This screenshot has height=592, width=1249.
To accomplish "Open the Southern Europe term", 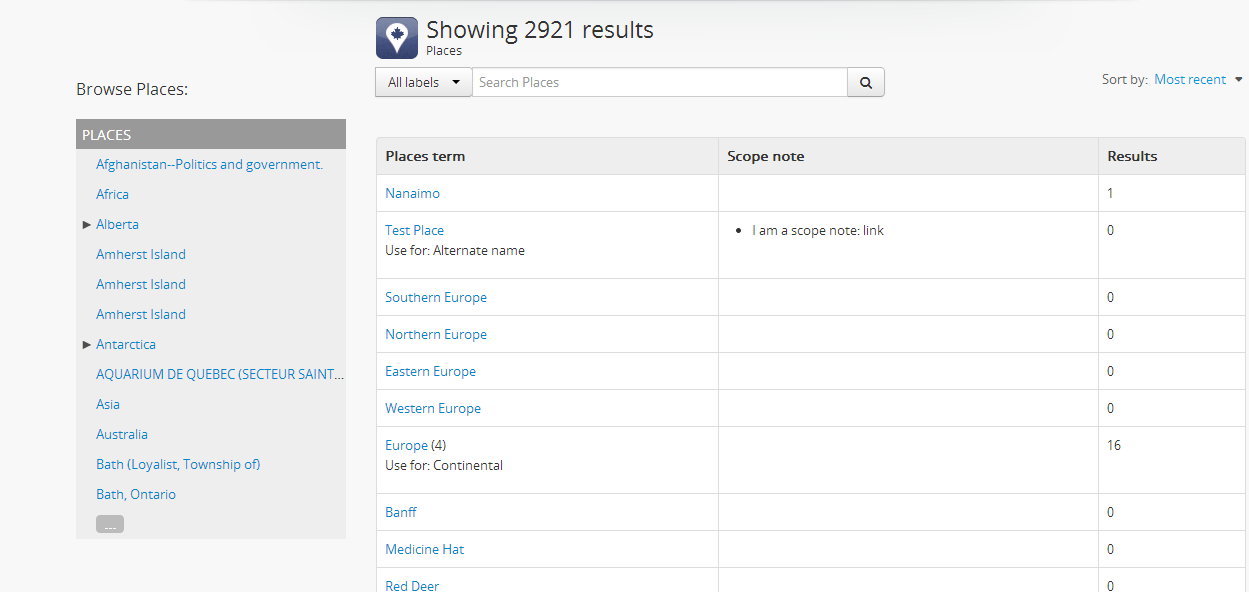I will pos(436,297).
